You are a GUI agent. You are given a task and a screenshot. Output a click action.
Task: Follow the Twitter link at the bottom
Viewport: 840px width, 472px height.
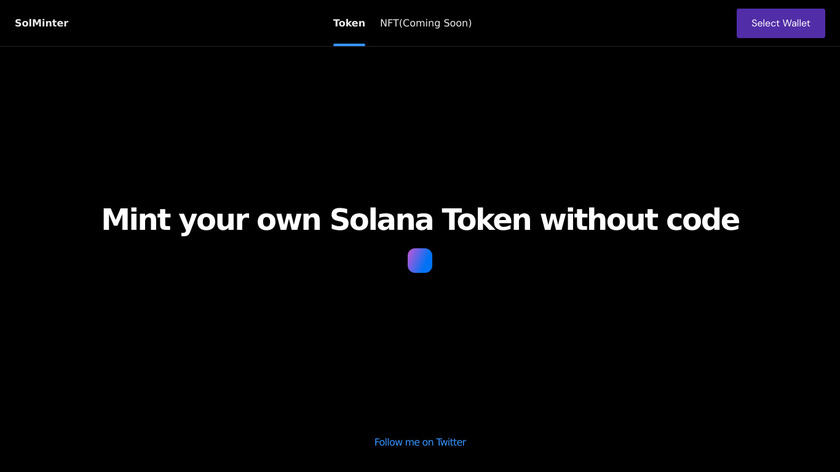coord(420,442)
